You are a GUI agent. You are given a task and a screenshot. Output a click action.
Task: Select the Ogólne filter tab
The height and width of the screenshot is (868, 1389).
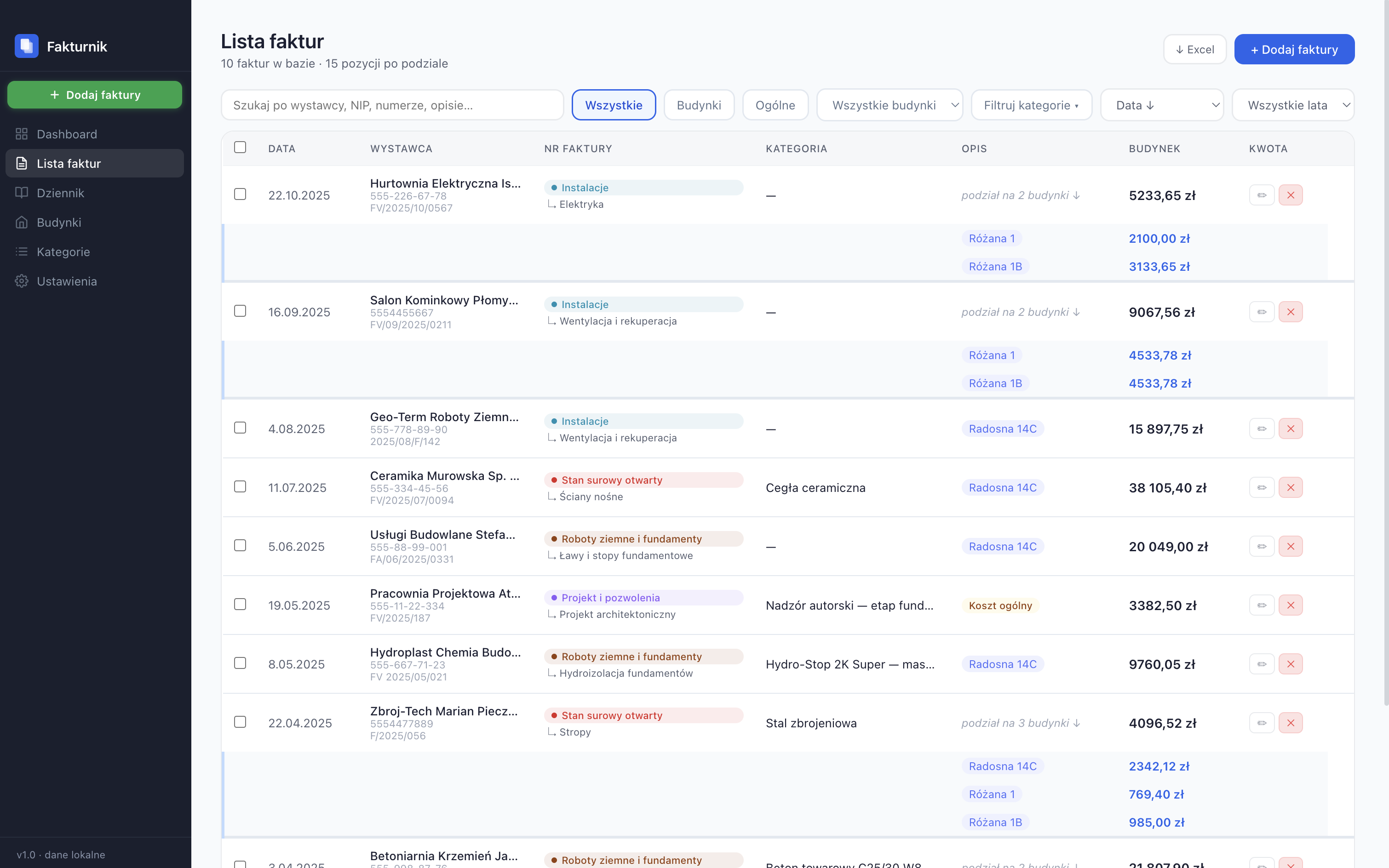(x=775, y=105)
